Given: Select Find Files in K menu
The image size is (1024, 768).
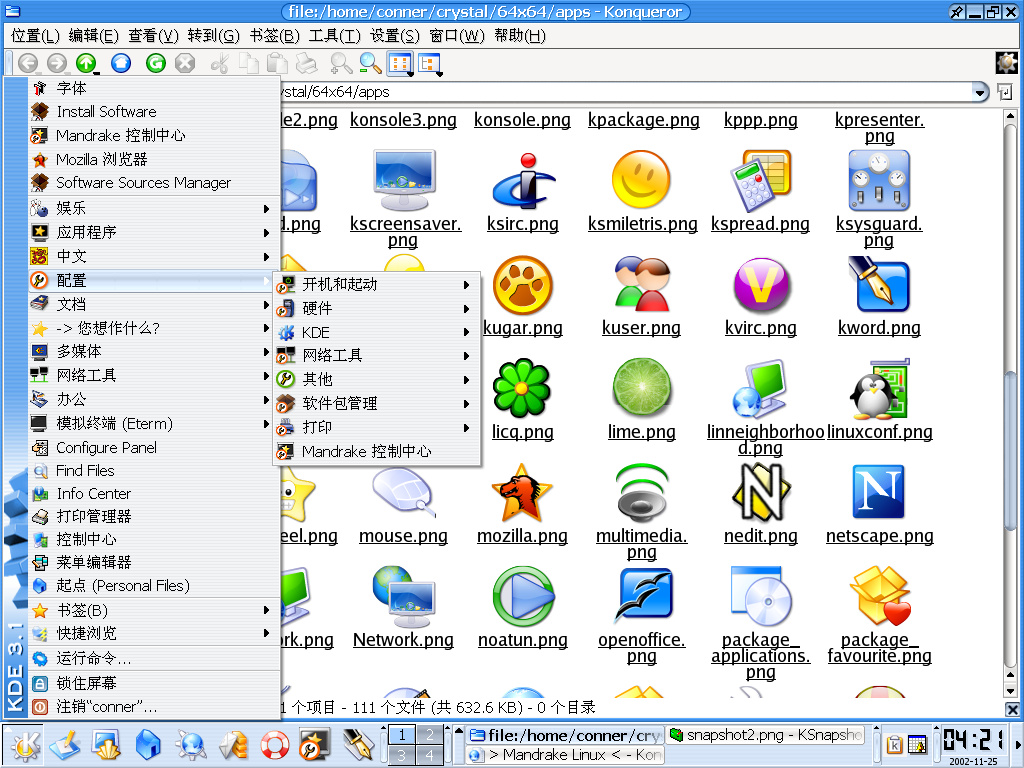Looking at the screenshot, I should click(154, 471).
